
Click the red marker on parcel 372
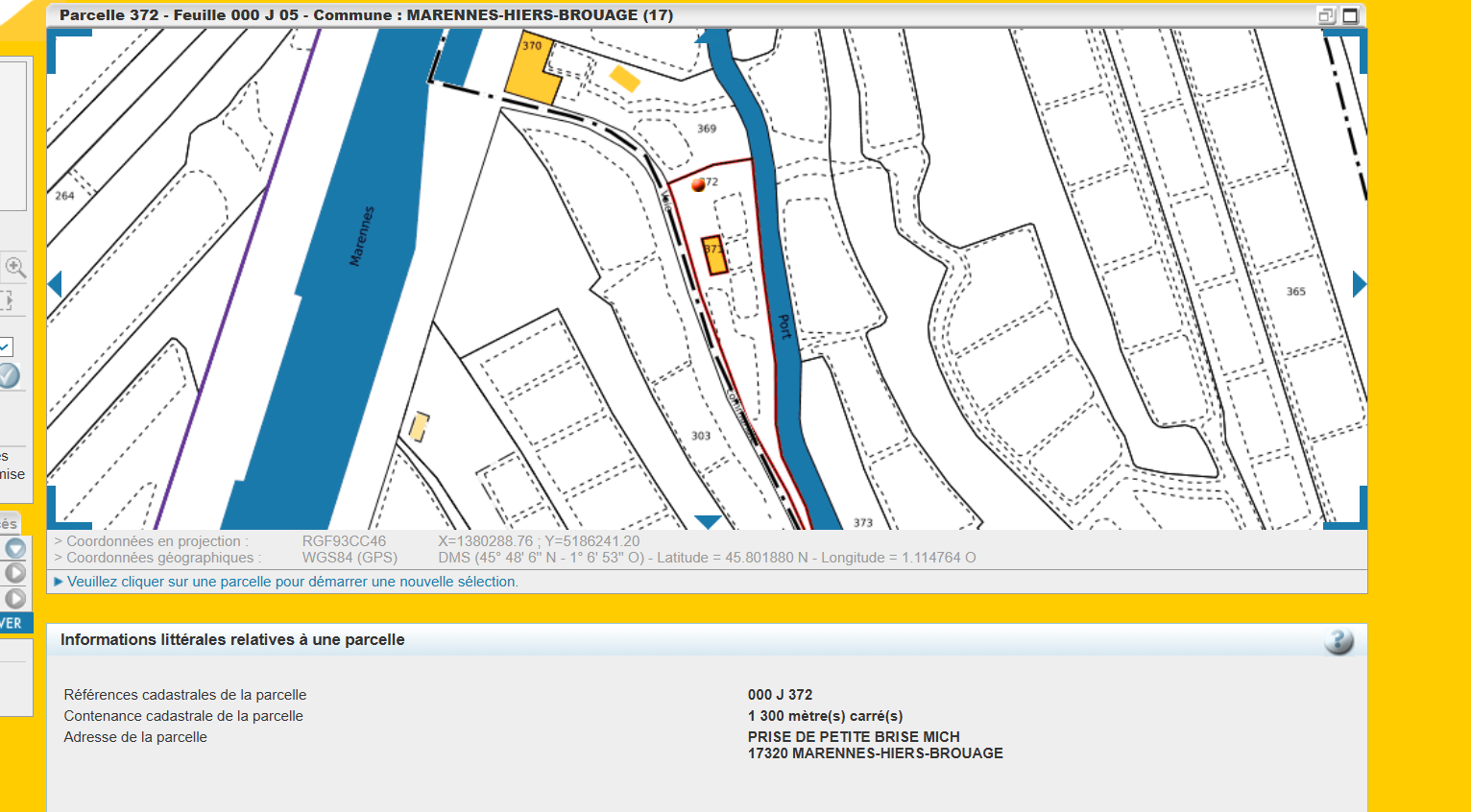click(698, 185)
